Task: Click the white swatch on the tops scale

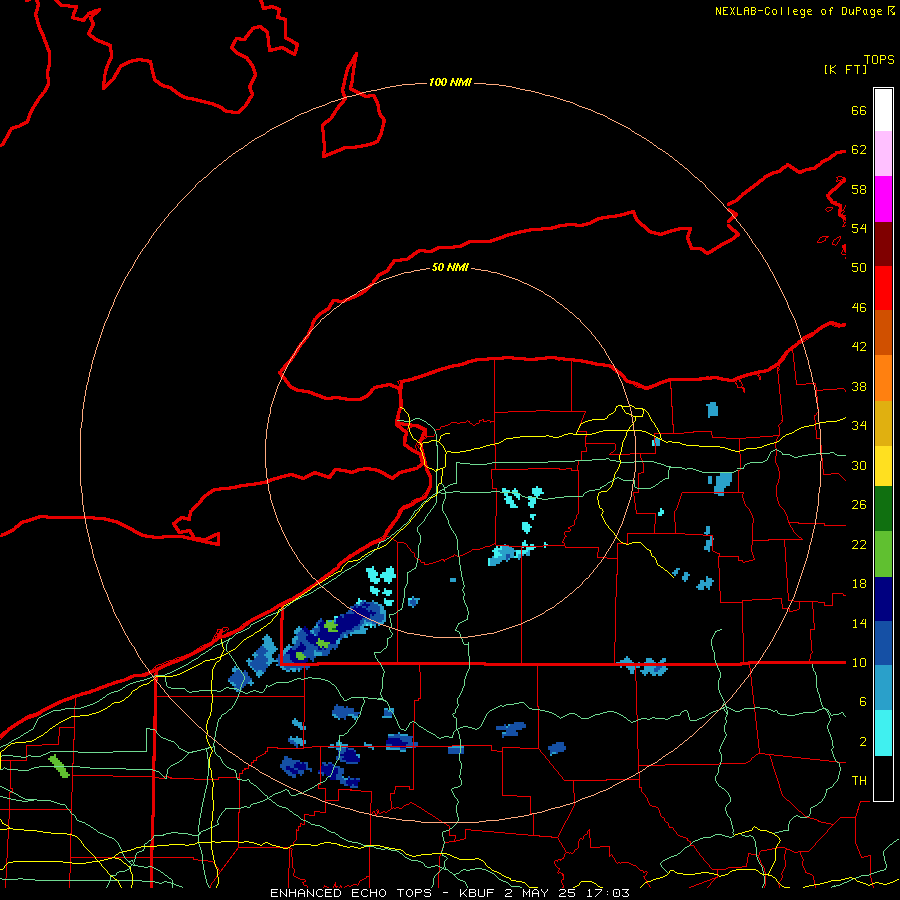Action: click(x=883, y=110)
